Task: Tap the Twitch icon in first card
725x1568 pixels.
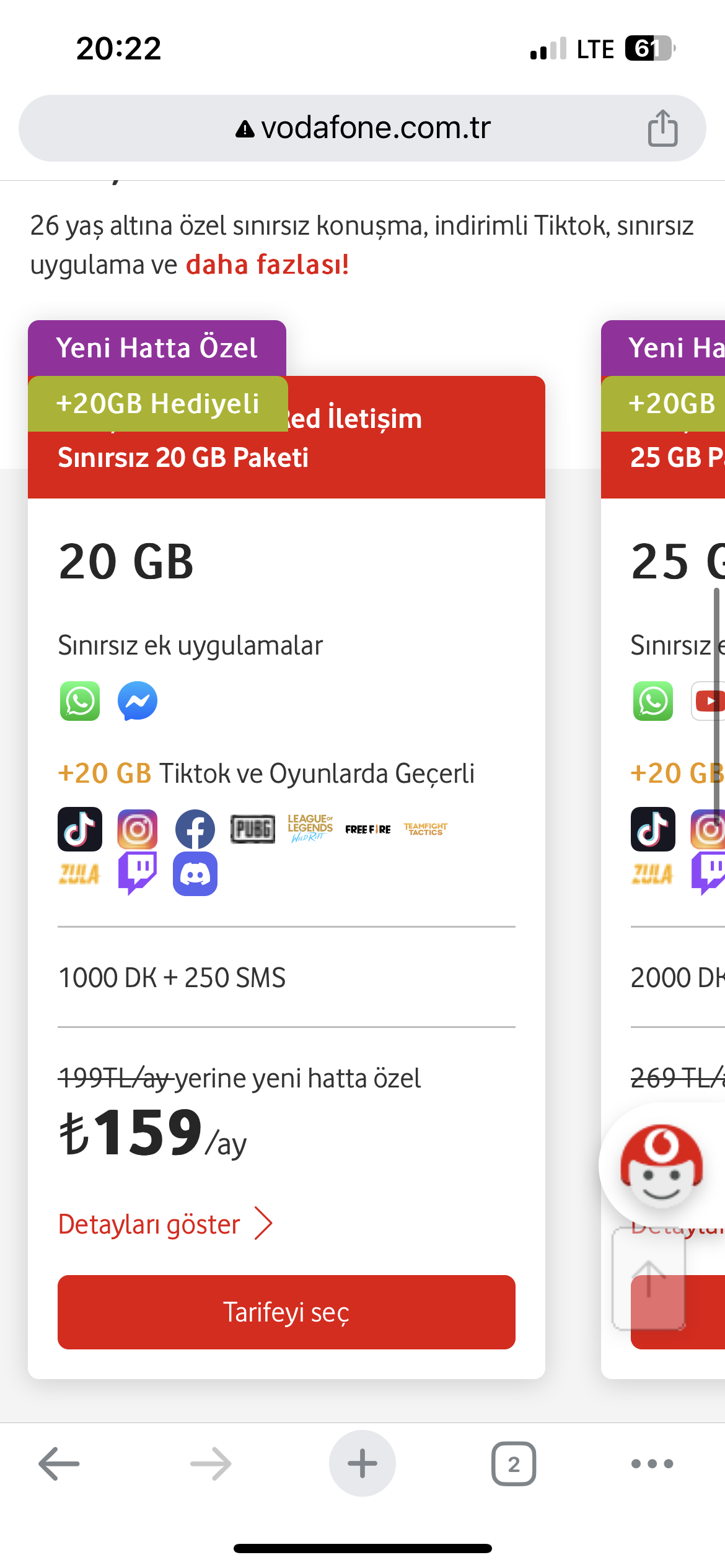Action: pyautogui.click(x=138, y=873)
